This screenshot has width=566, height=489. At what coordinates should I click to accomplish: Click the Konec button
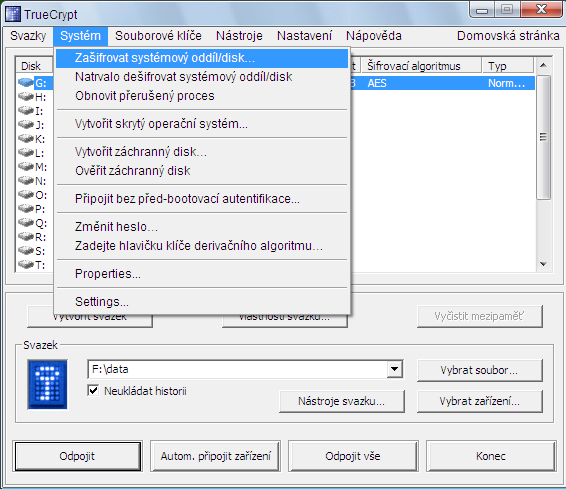pos(491,456)
